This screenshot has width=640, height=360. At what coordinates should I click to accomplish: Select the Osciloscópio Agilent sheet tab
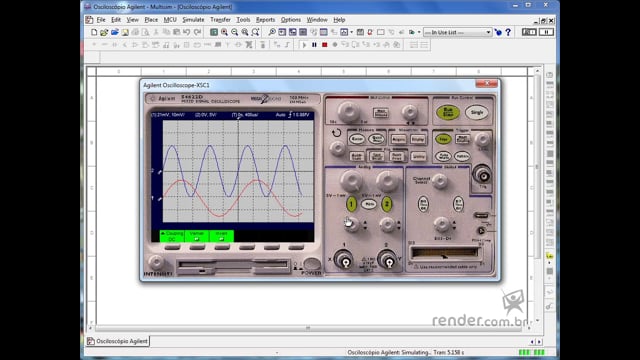(x=118, y=341)
